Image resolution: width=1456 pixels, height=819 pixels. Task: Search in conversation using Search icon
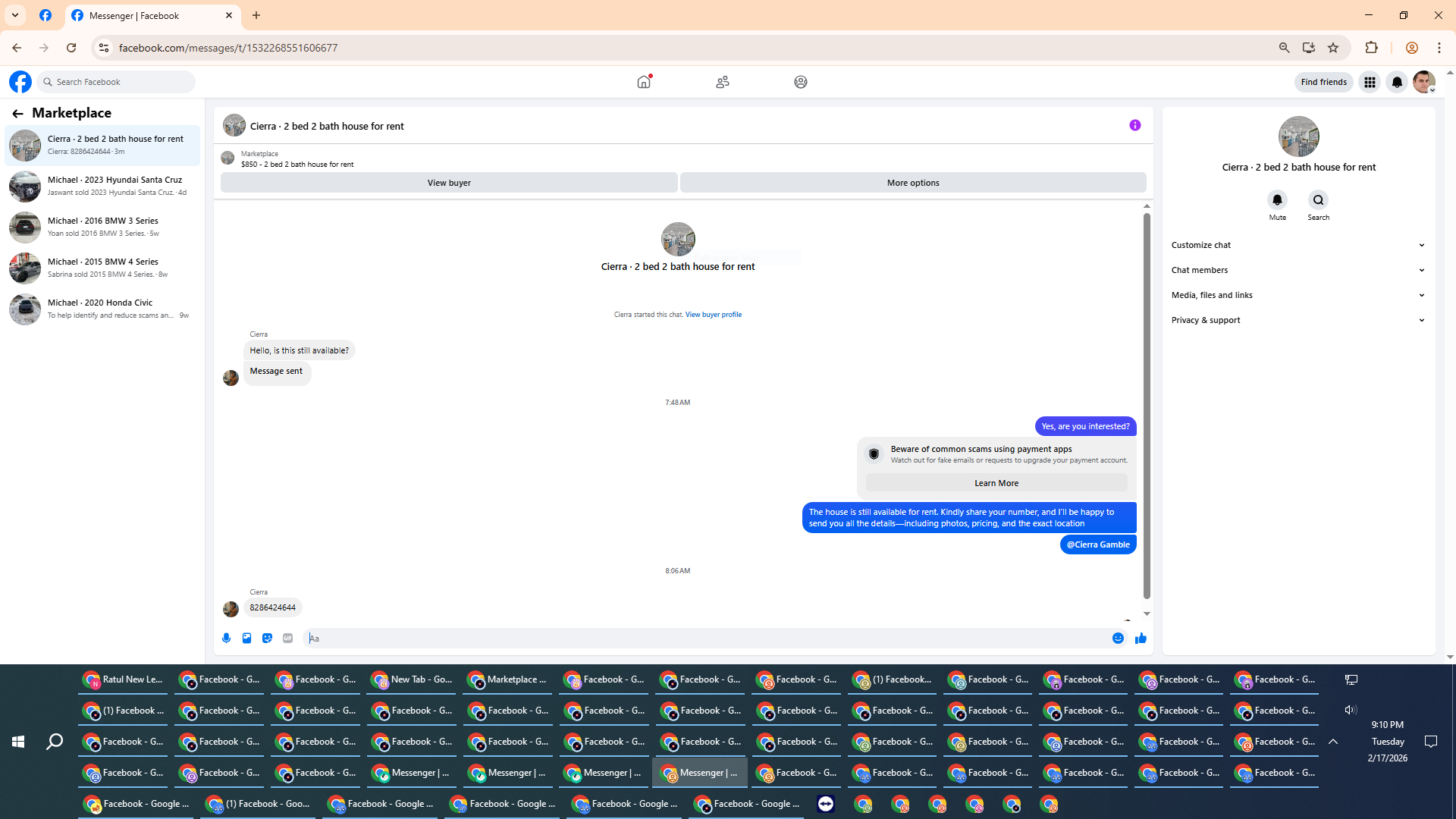click(1318, 200)
